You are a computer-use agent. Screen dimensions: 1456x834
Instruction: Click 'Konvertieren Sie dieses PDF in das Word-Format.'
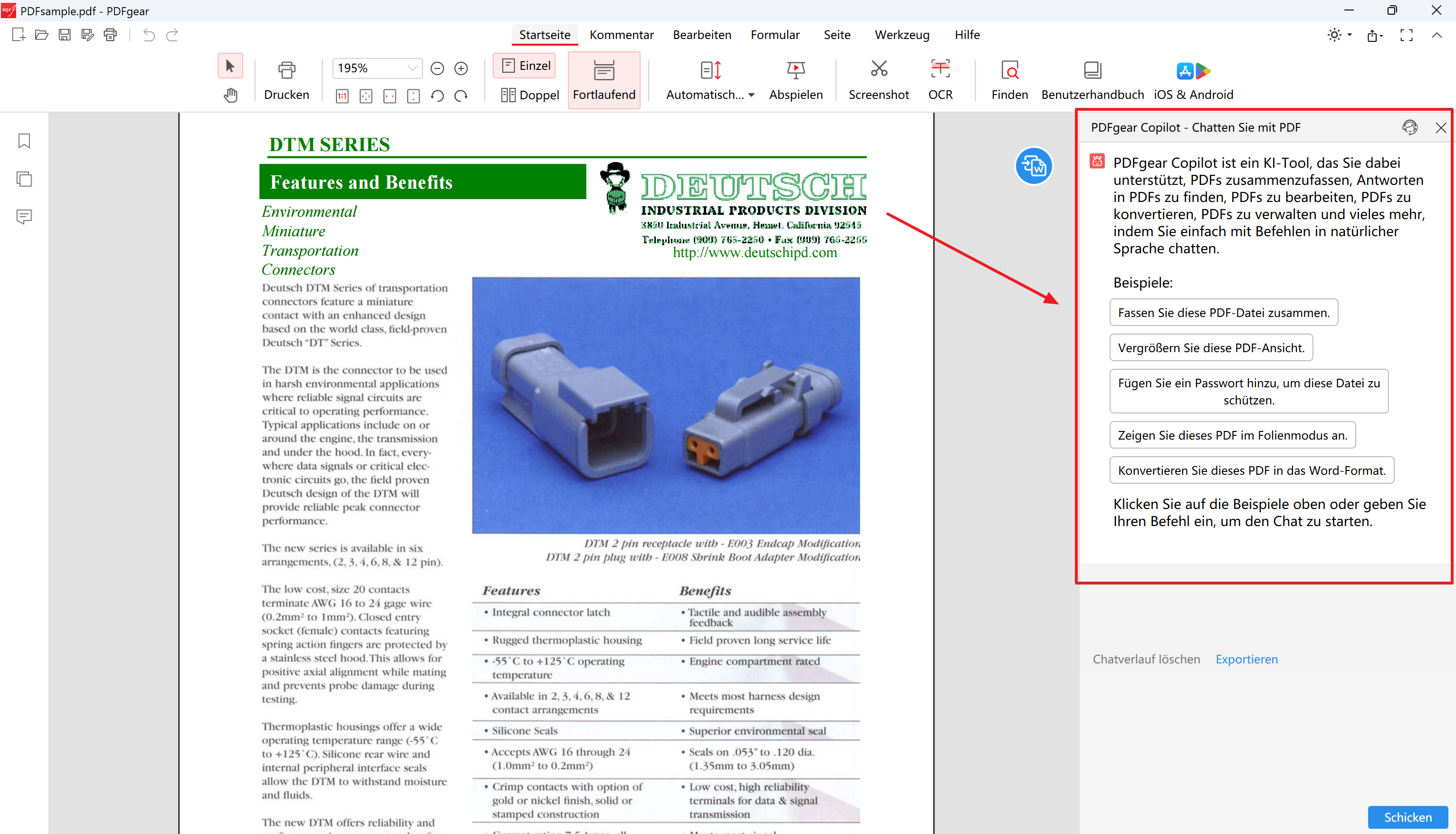[x=1252, y=470]
